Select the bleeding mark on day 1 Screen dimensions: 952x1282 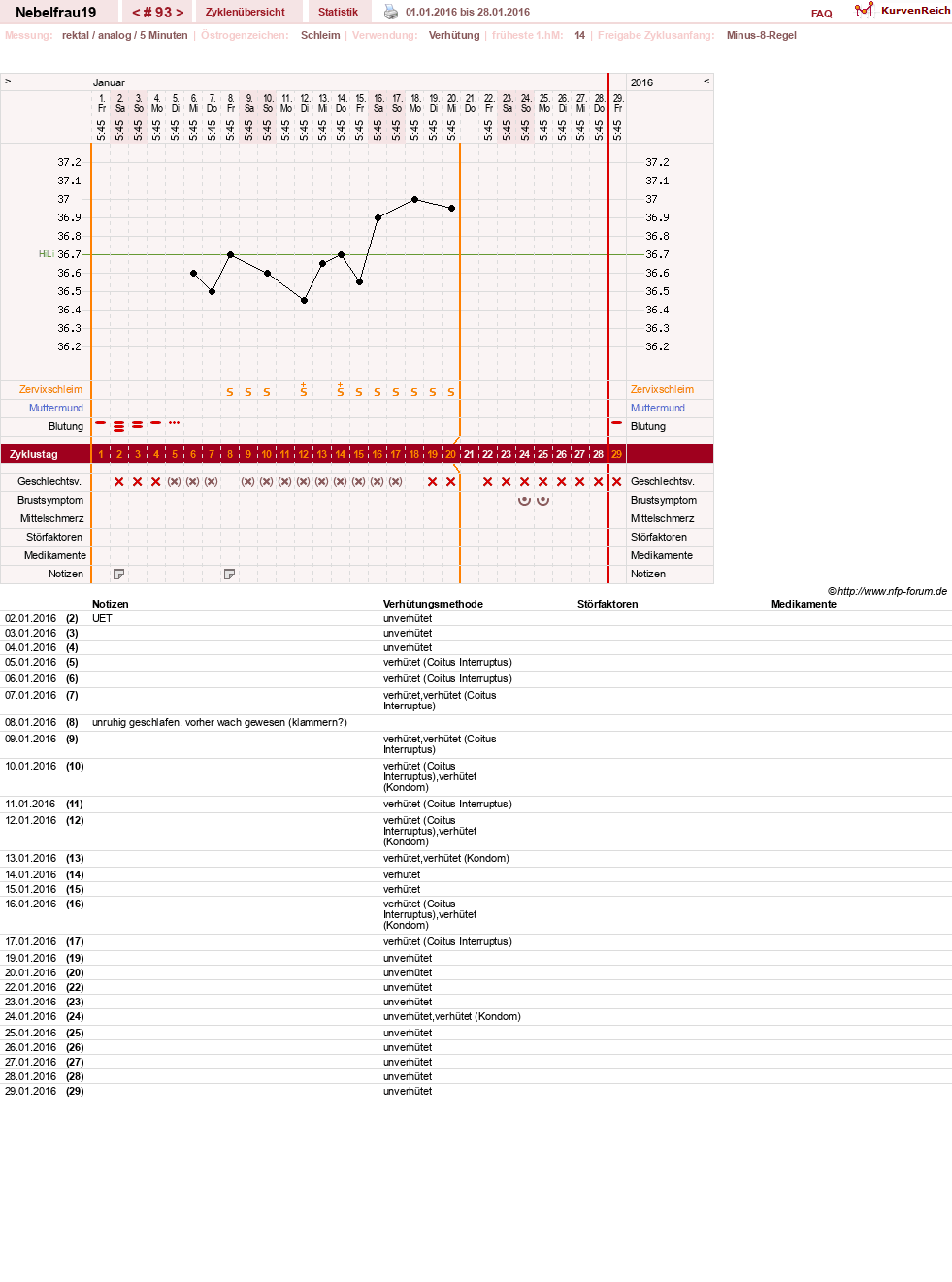coord(101,423)
